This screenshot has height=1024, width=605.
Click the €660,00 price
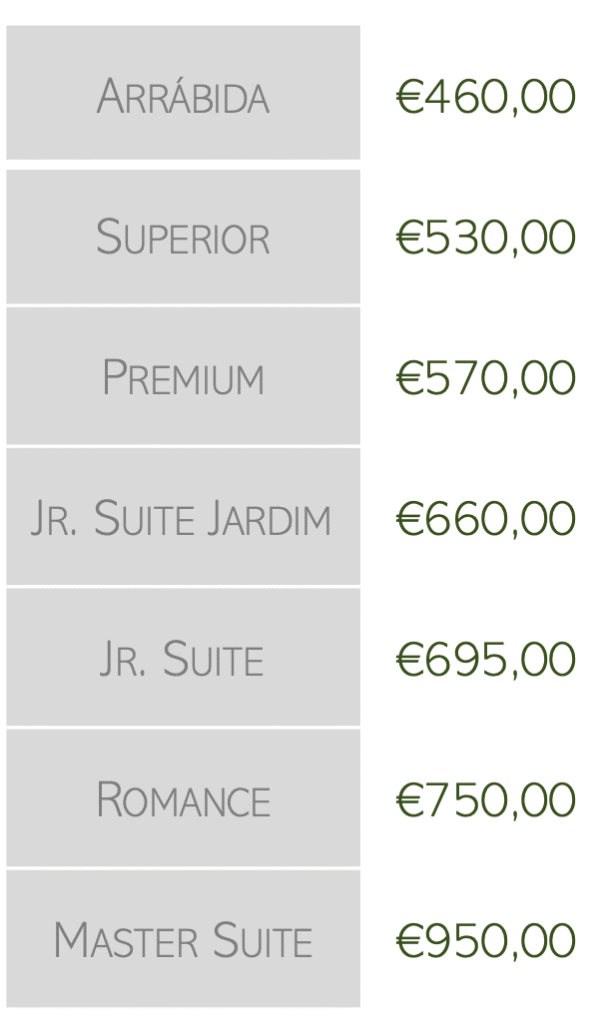point(486,519)
